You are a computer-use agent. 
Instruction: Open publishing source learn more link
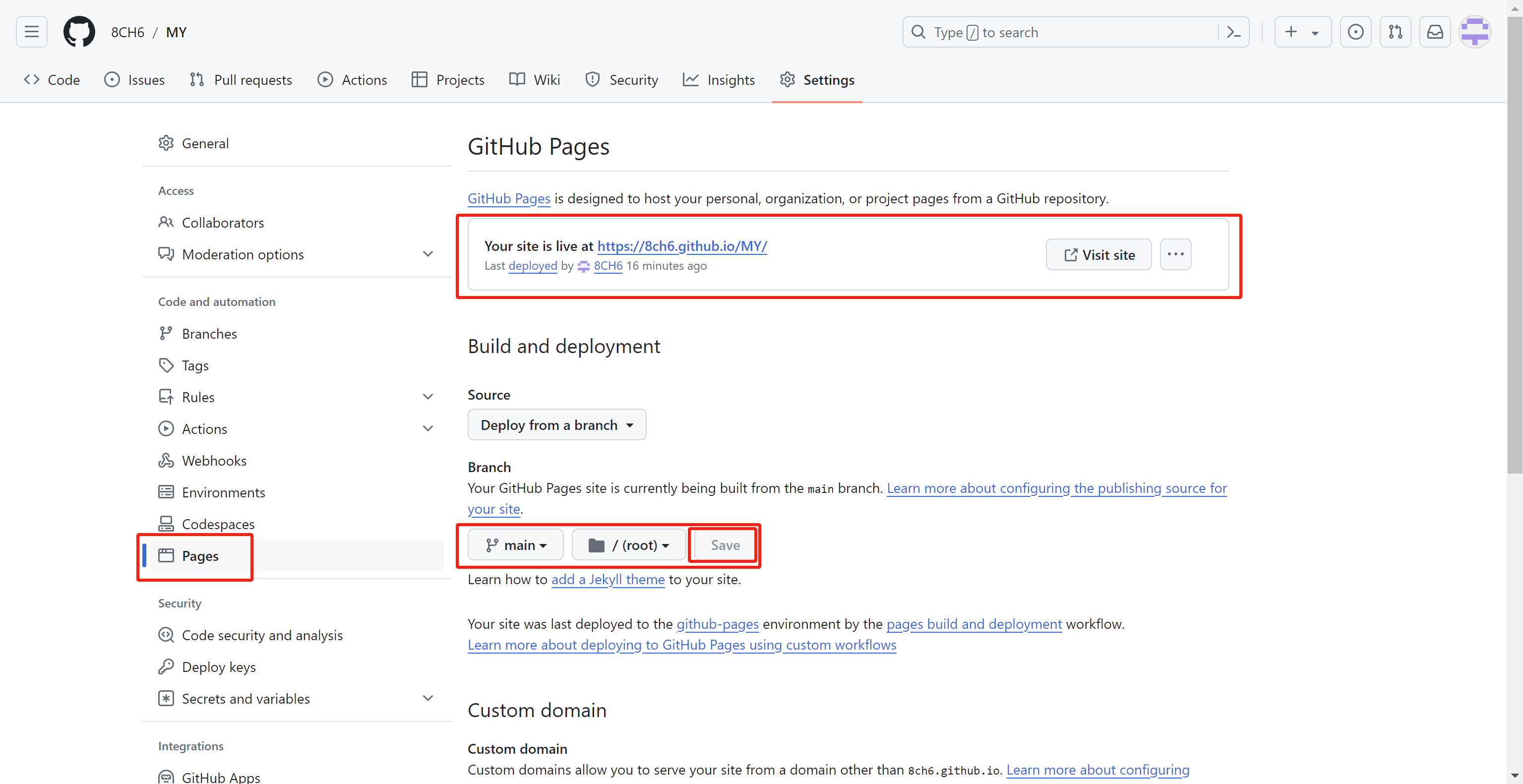click(x=1056, y=488)
